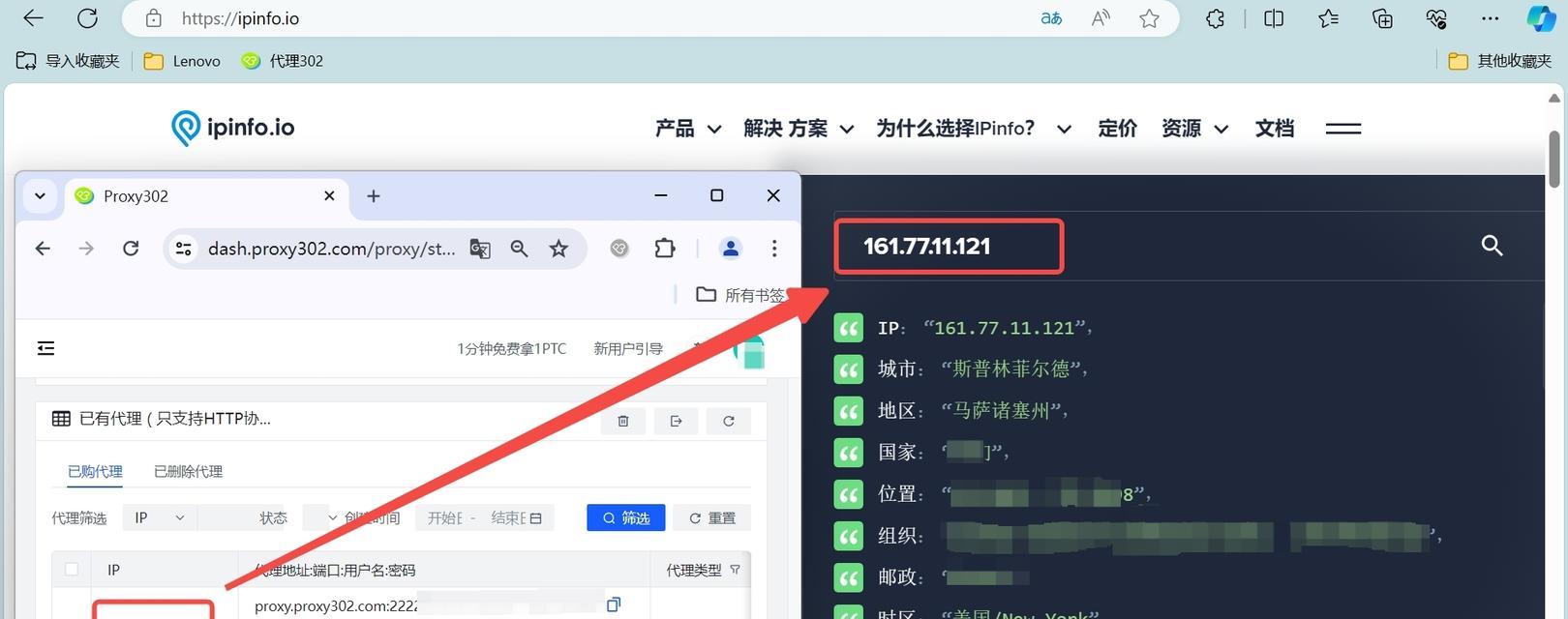Open Edge collections icon

[x=1382, y=18]
